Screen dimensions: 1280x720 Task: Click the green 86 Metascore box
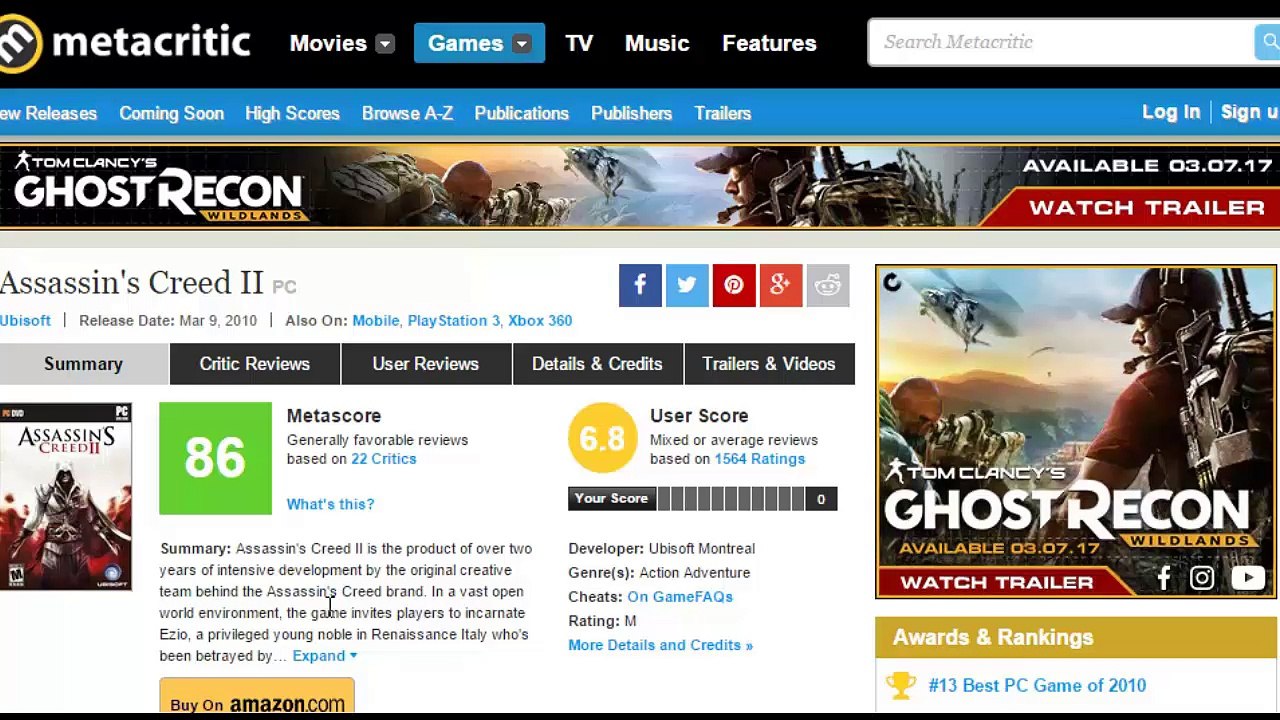tap(215, 458)
